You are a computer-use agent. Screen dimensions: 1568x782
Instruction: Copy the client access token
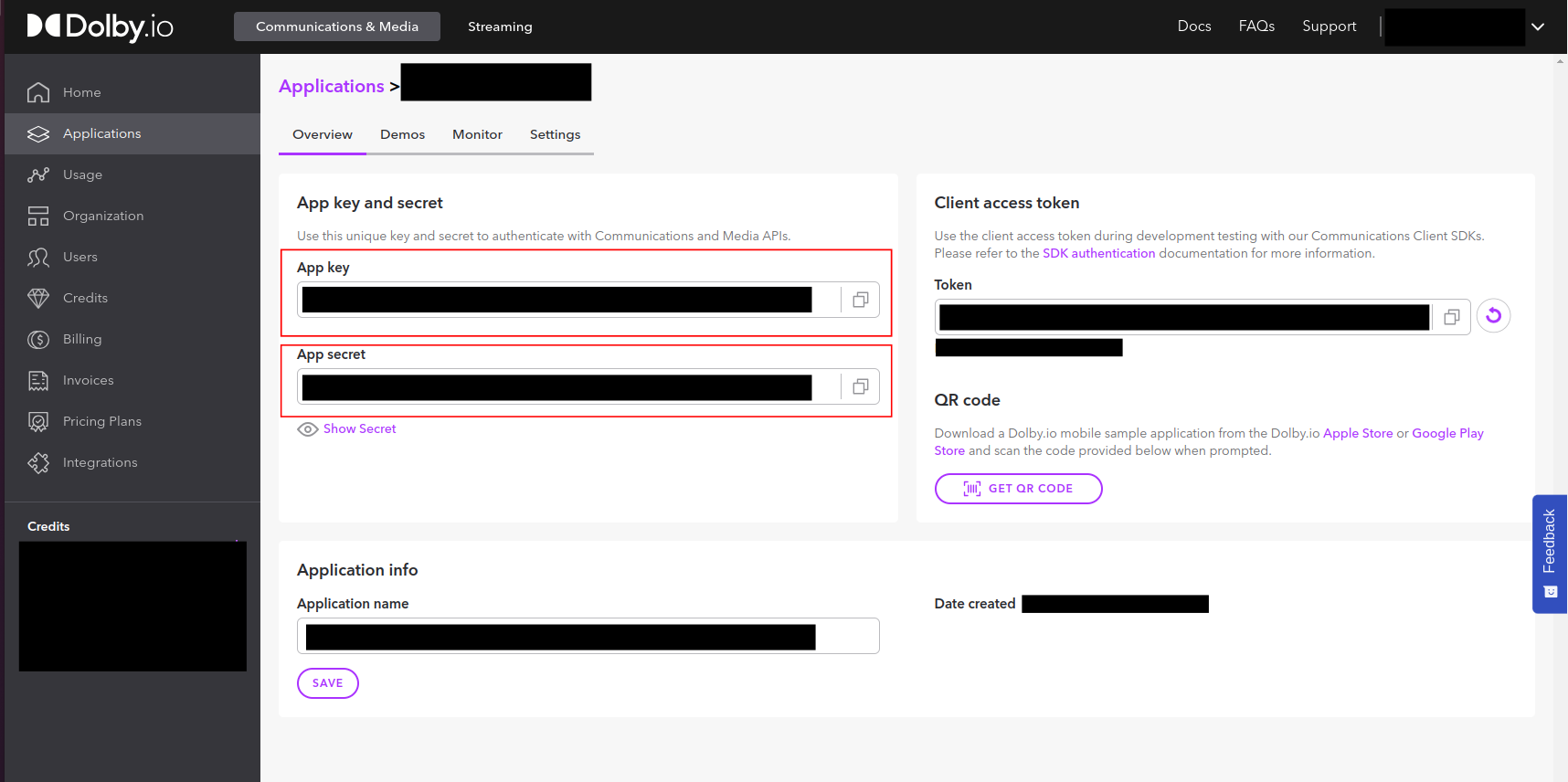(x=1451, y=317)
